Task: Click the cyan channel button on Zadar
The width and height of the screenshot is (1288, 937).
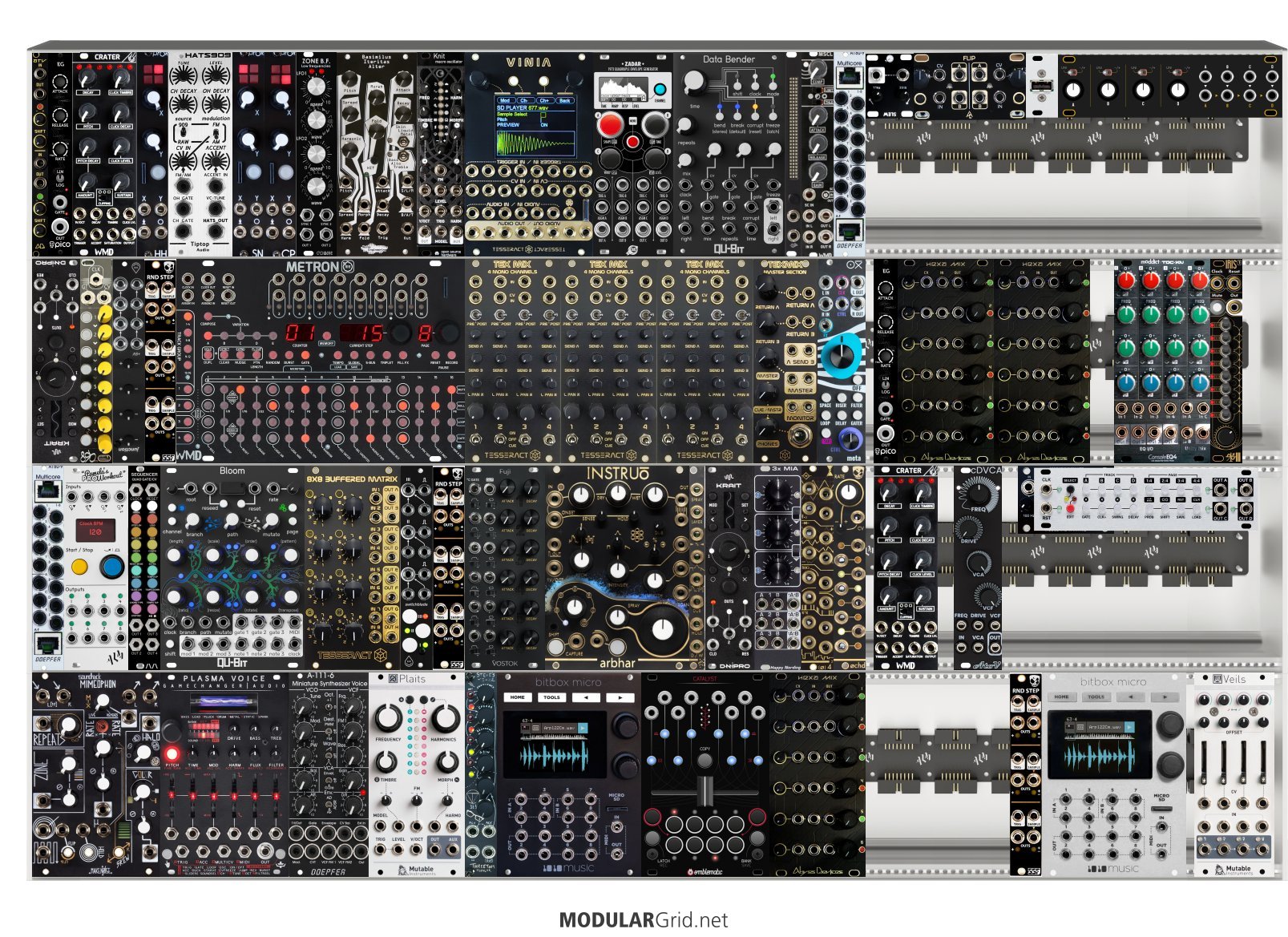Action: tap(660, 90)
